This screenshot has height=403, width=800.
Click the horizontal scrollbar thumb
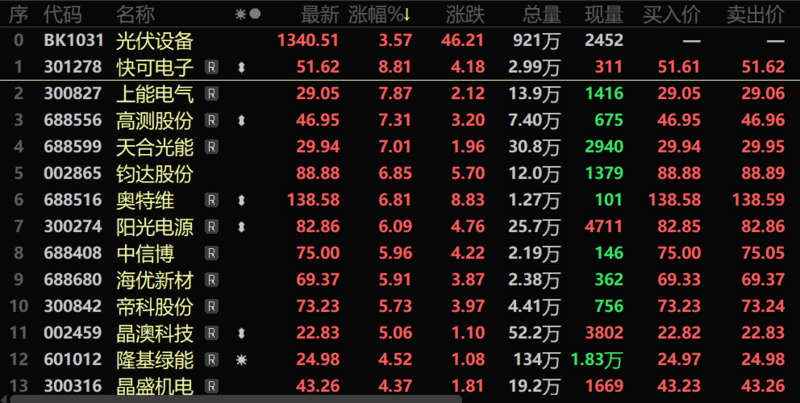[236, 399]
